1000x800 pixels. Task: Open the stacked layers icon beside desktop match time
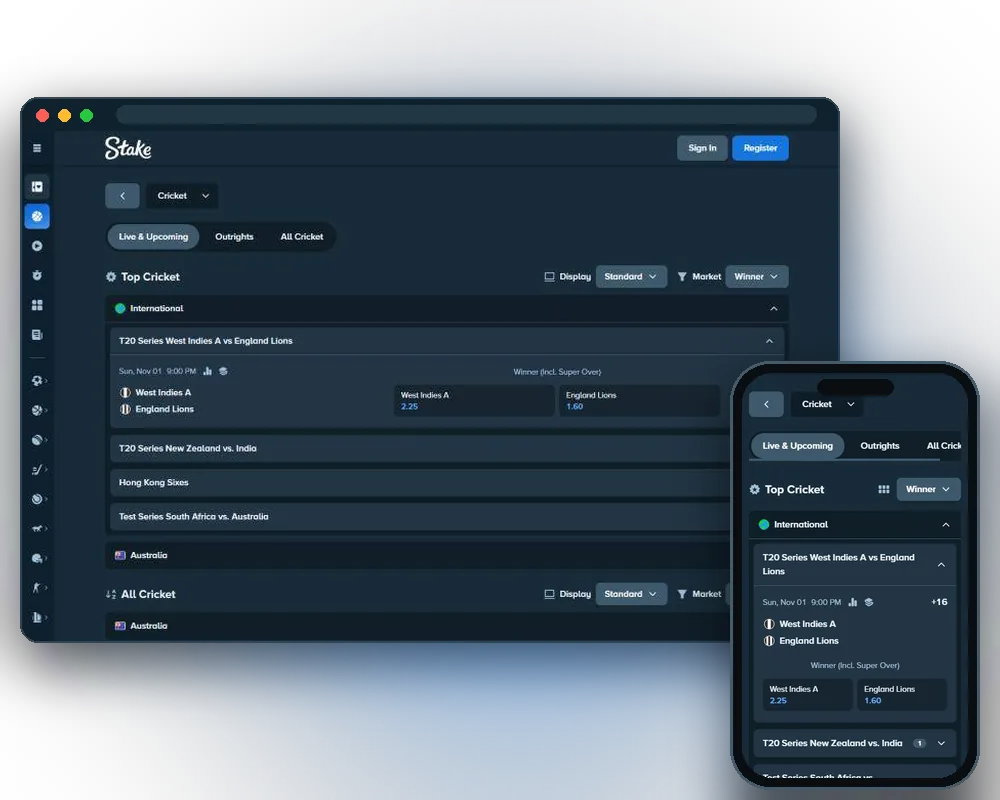(223, 371)
